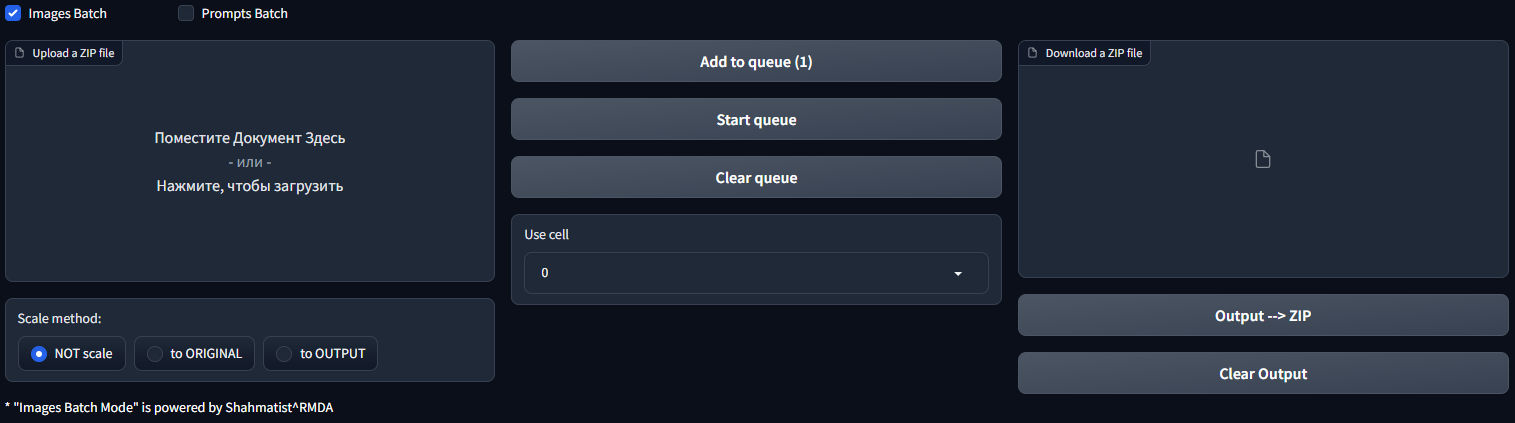Click the Upload a ZIP file label
The height and width of the screenshot is (423, 1515).
point(73,53)
